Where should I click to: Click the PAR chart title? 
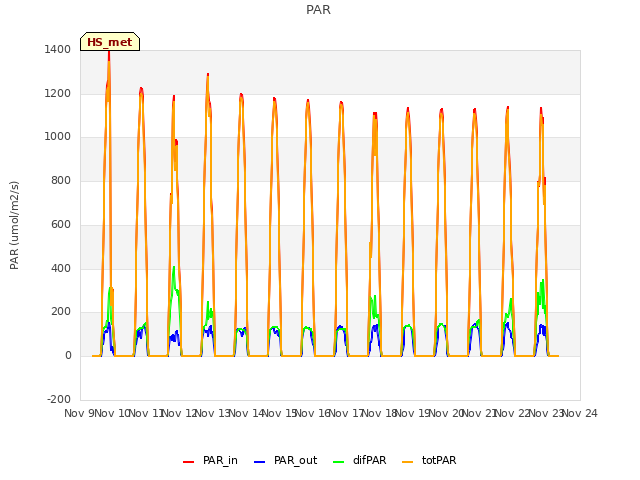click(x=318, y=9)
